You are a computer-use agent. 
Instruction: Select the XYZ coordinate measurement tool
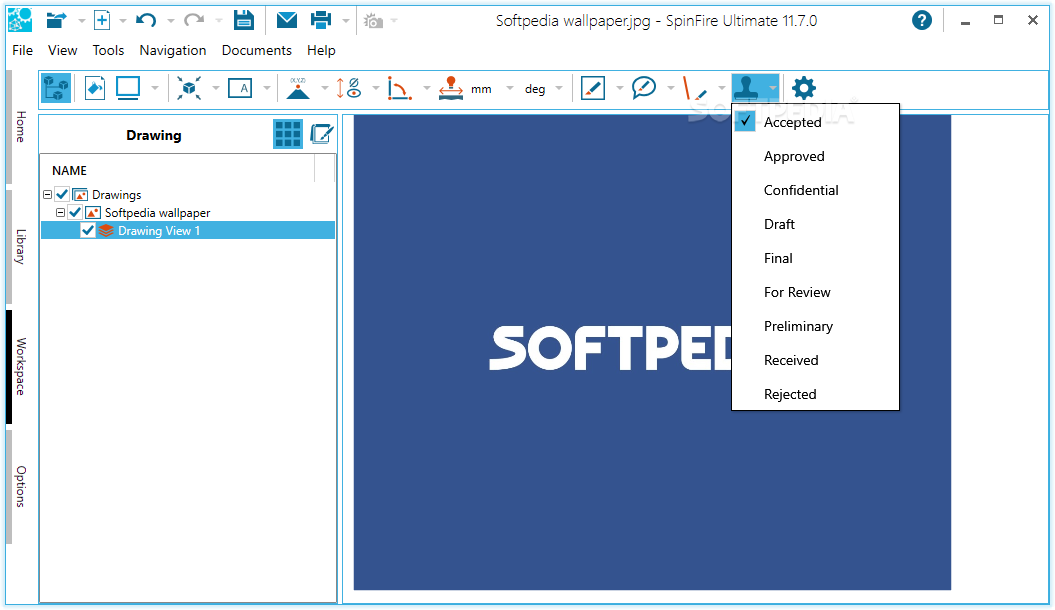(x=297, y=88)
